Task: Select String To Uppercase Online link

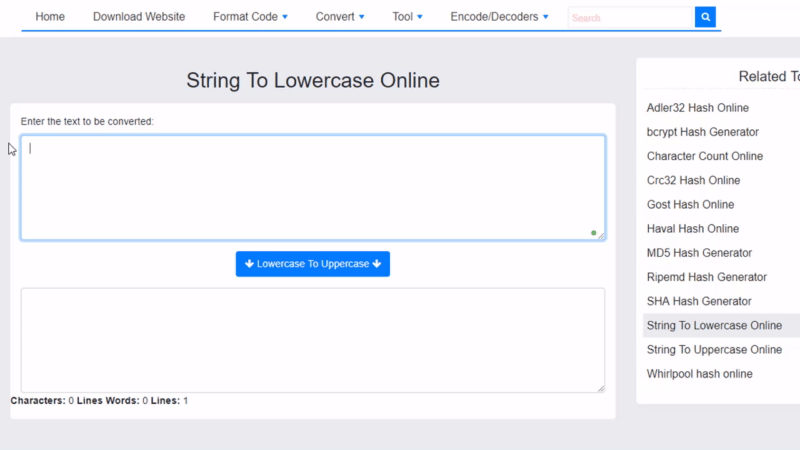Action: point(714,350)
